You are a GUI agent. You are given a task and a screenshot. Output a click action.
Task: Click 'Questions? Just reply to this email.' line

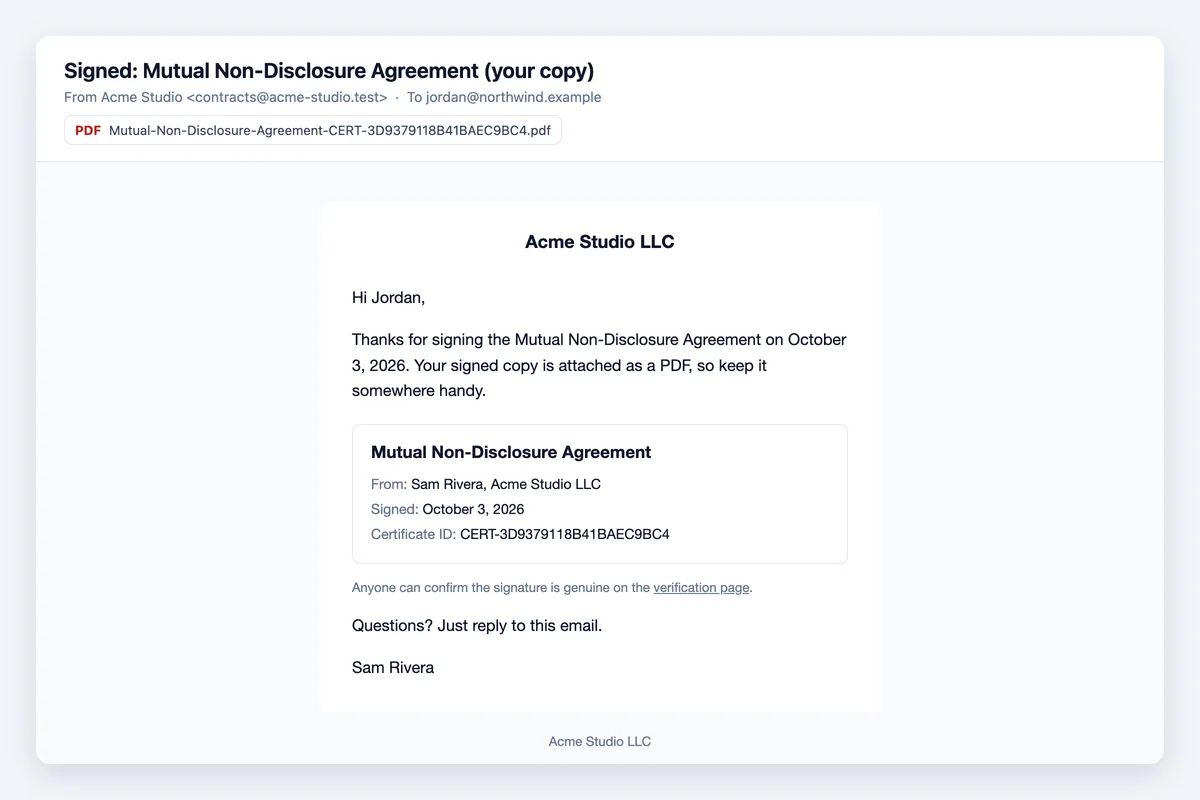pos(477,626)
